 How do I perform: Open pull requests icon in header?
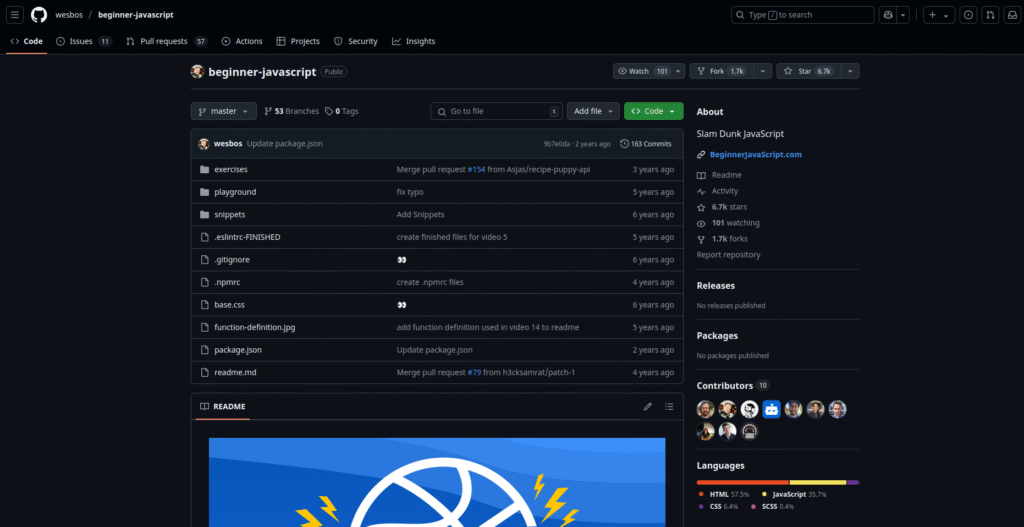pyautogui.click(x=990, y=15)
